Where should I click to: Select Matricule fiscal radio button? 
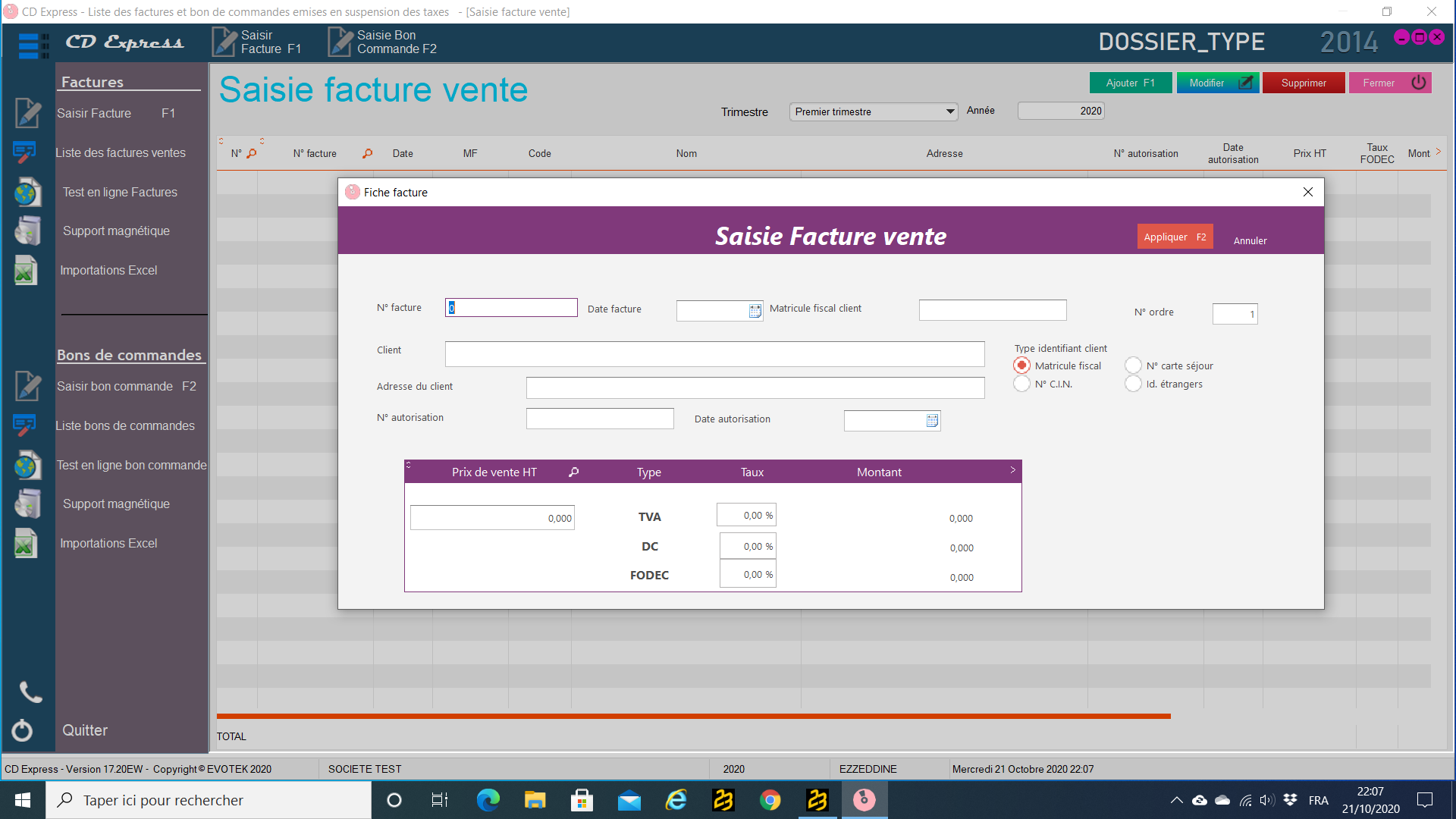tap(1022, 366)
